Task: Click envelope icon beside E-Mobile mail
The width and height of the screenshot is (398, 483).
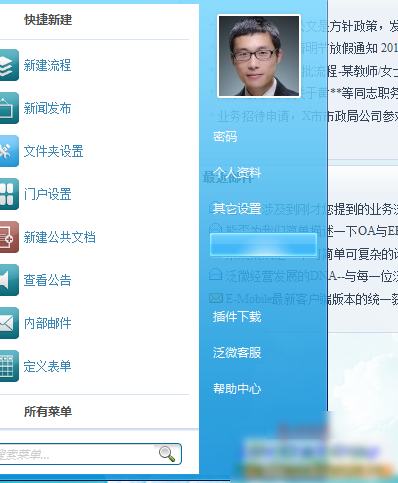Action: 216,298
